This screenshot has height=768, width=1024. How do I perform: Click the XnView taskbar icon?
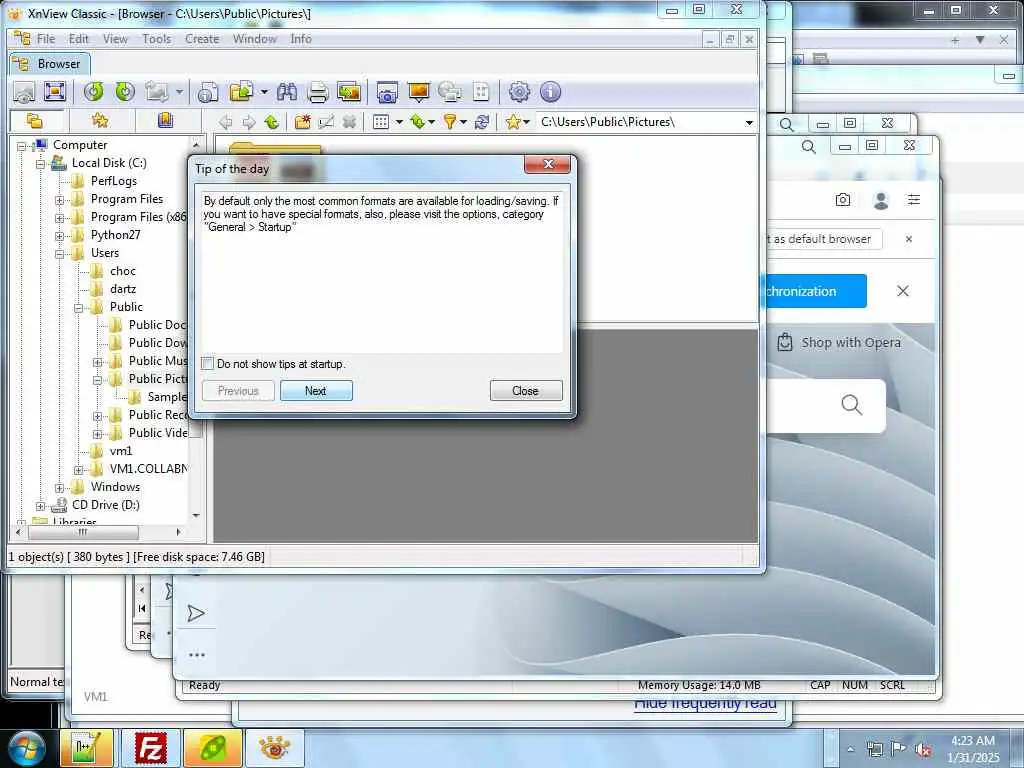pos(274,748)
